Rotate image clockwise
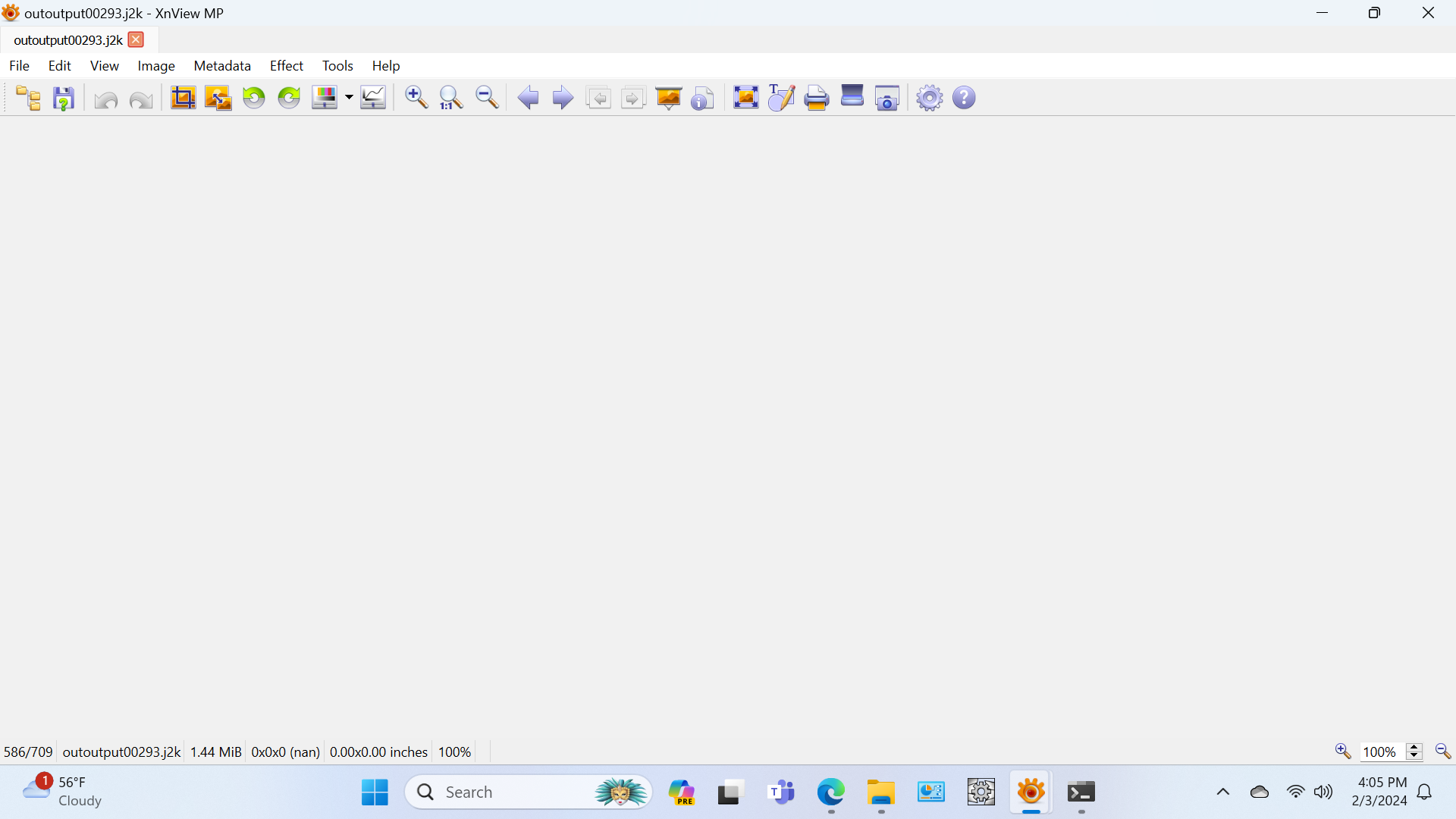Screen dimensions: 1456x819 pos(289,98)
